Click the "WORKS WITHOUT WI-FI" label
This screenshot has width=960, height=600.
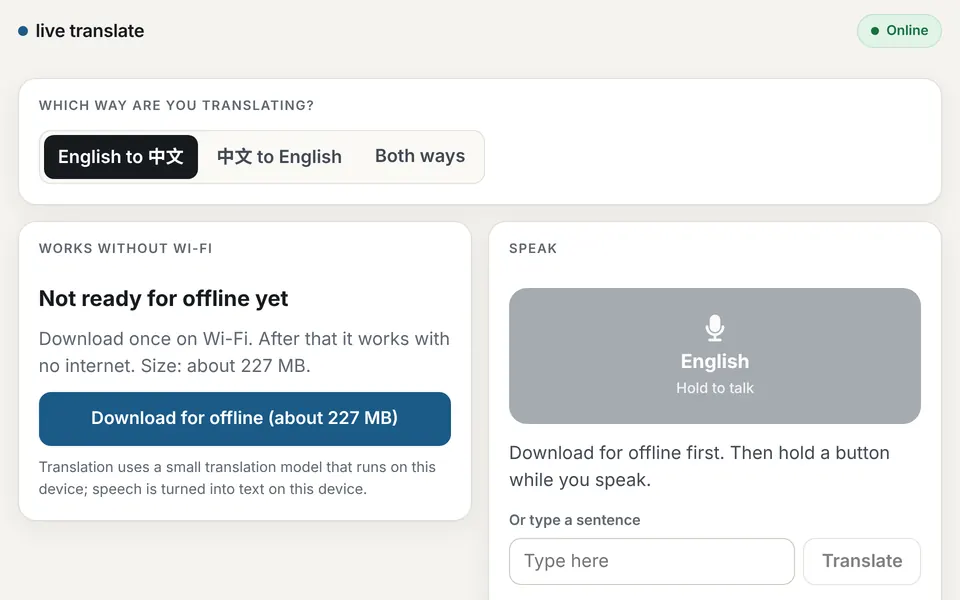point(126,249)
